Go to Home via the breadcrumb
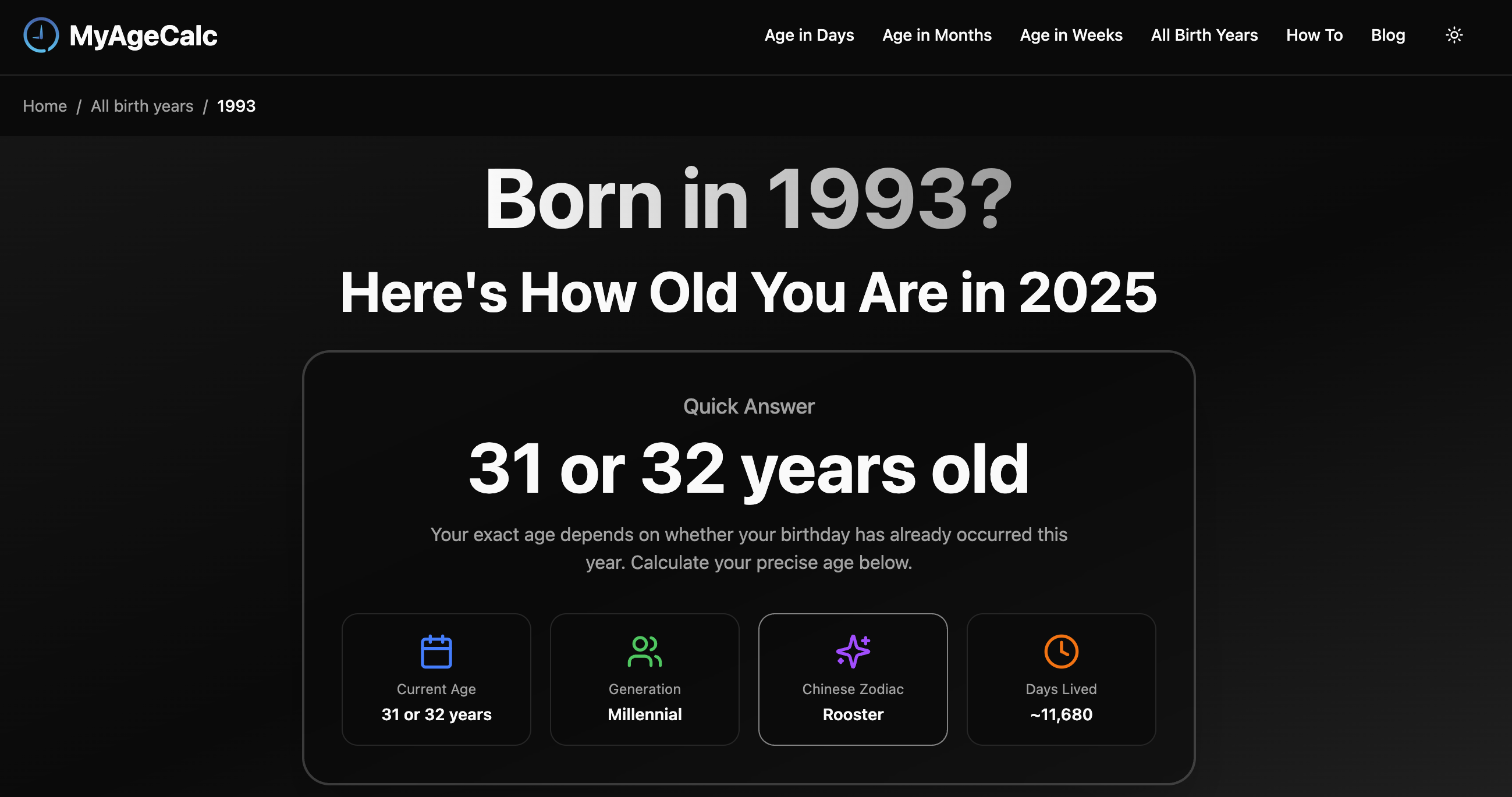Image resolution: width=1512 pixels, height=797 pixels. (45, 106)
